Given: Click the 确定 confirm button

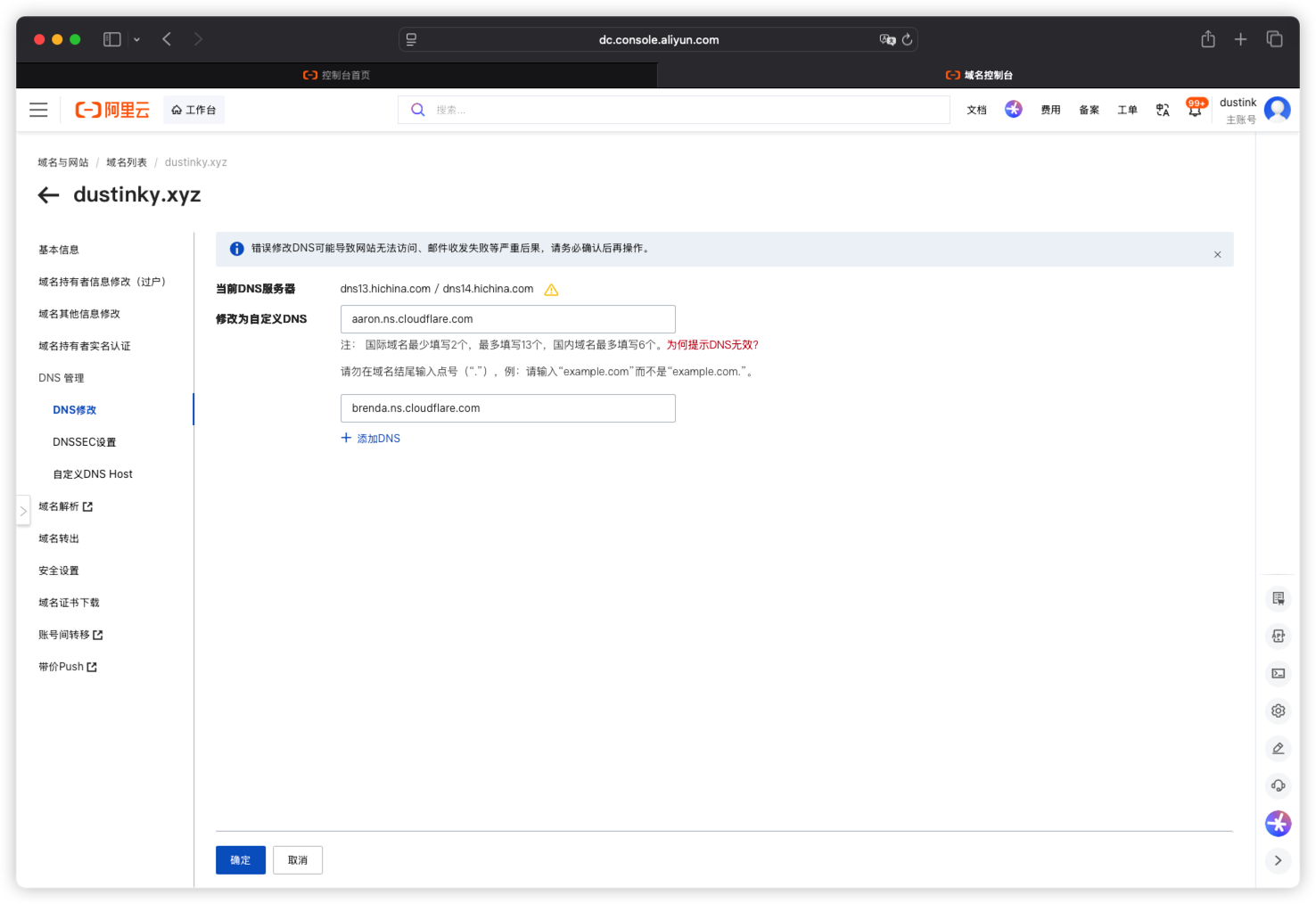Looking at the screenshot, I should click(241, 860).
